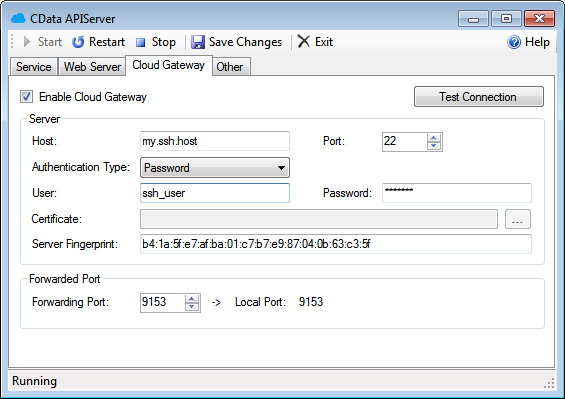The height and width of the screenshot is (399, 565).
Task: Click the Test Connection button
Action: [479, 97]
